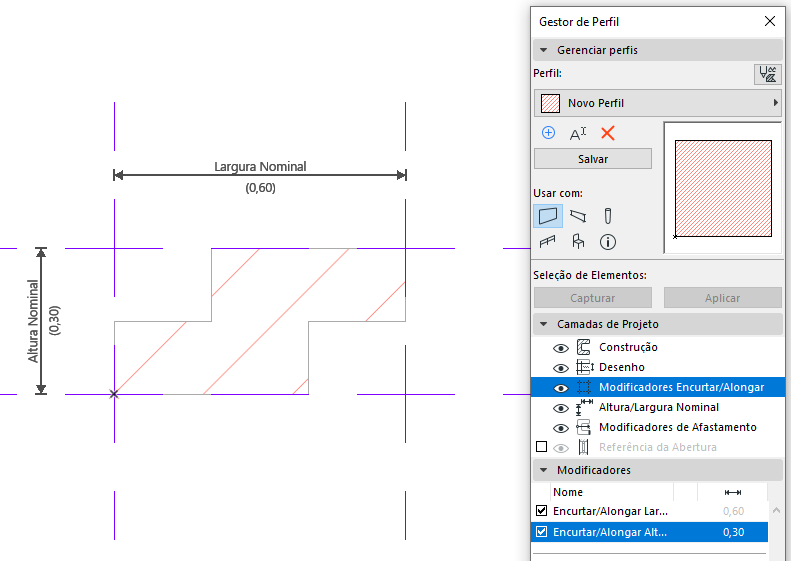791x561 pixels.
Task: Select the Column tool under Usar com
Action: tap(608, 216)
